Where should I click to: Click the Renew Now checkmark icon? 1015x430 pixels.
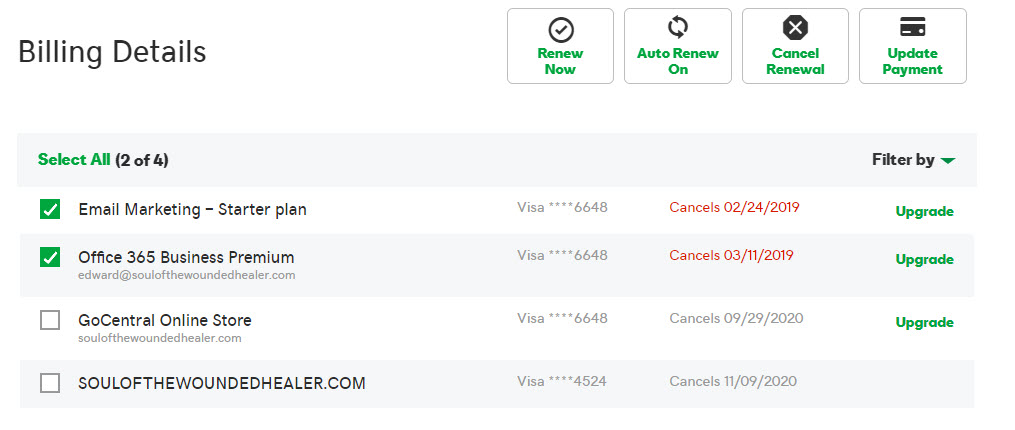pyautogui.click(x=561, y=30)
